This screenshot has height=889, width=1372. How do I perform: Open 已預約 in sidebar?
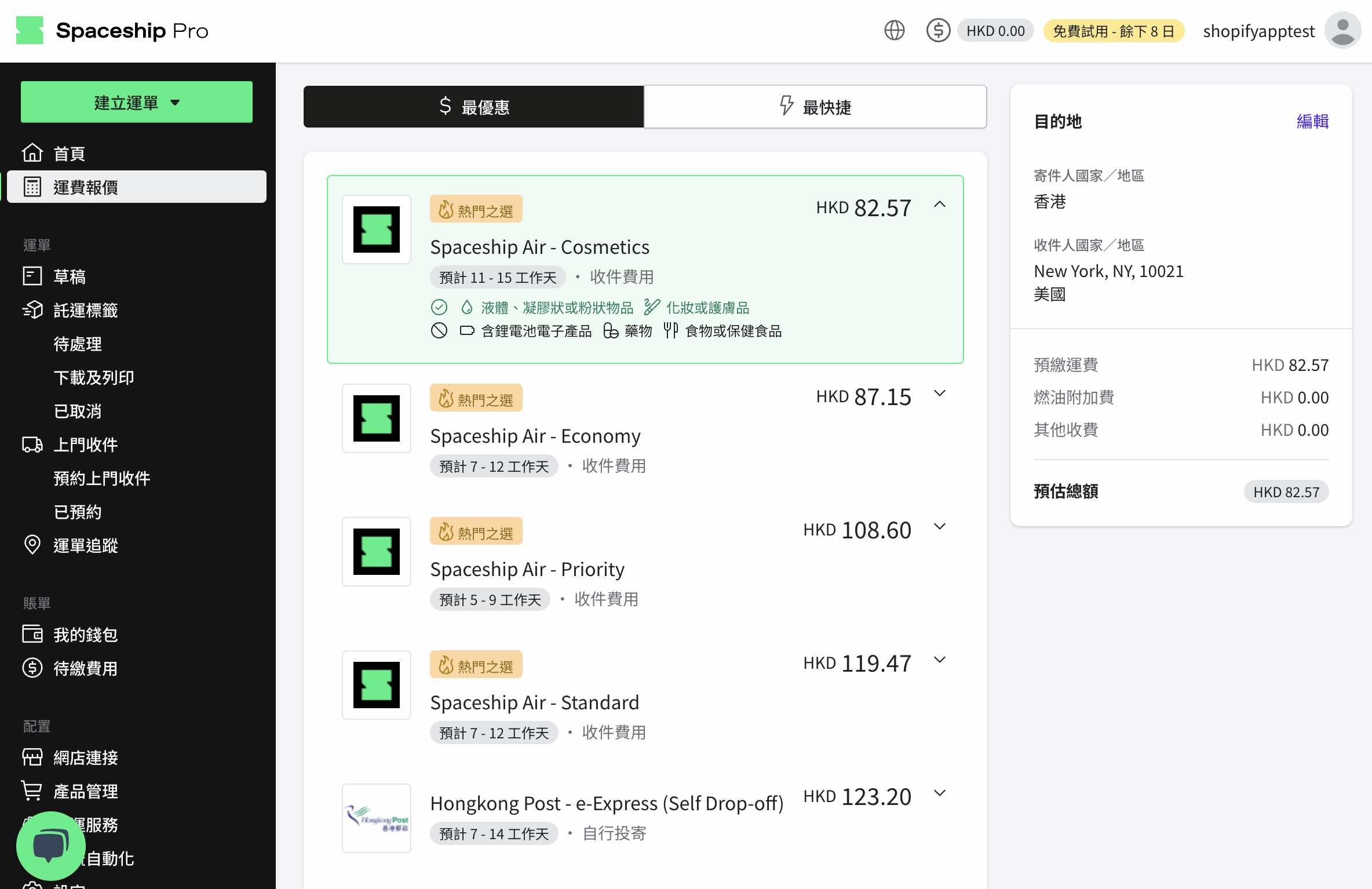[x=78, y=512]
